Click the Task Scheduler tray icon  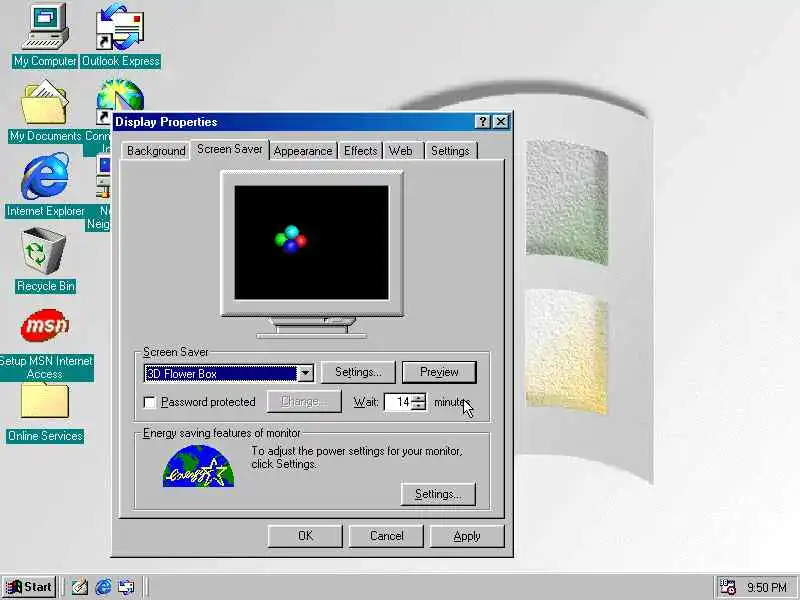728,587
